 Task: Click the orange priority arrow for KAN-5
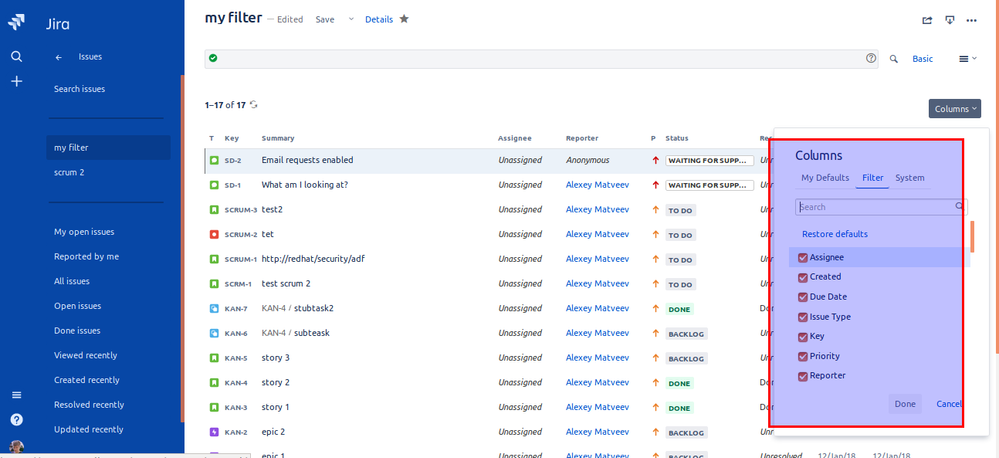pyautogui.click(x=655, y=358)
